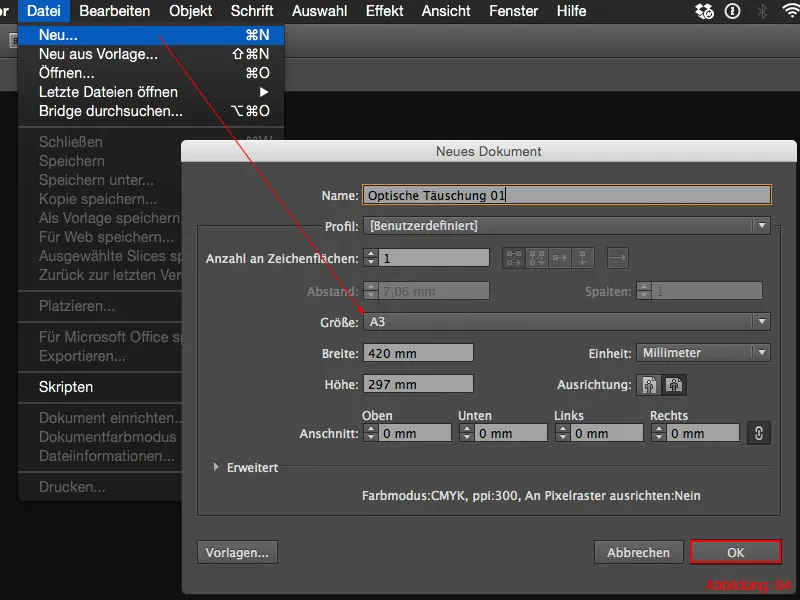Open the Fenster menu

(x=513, y=11)
